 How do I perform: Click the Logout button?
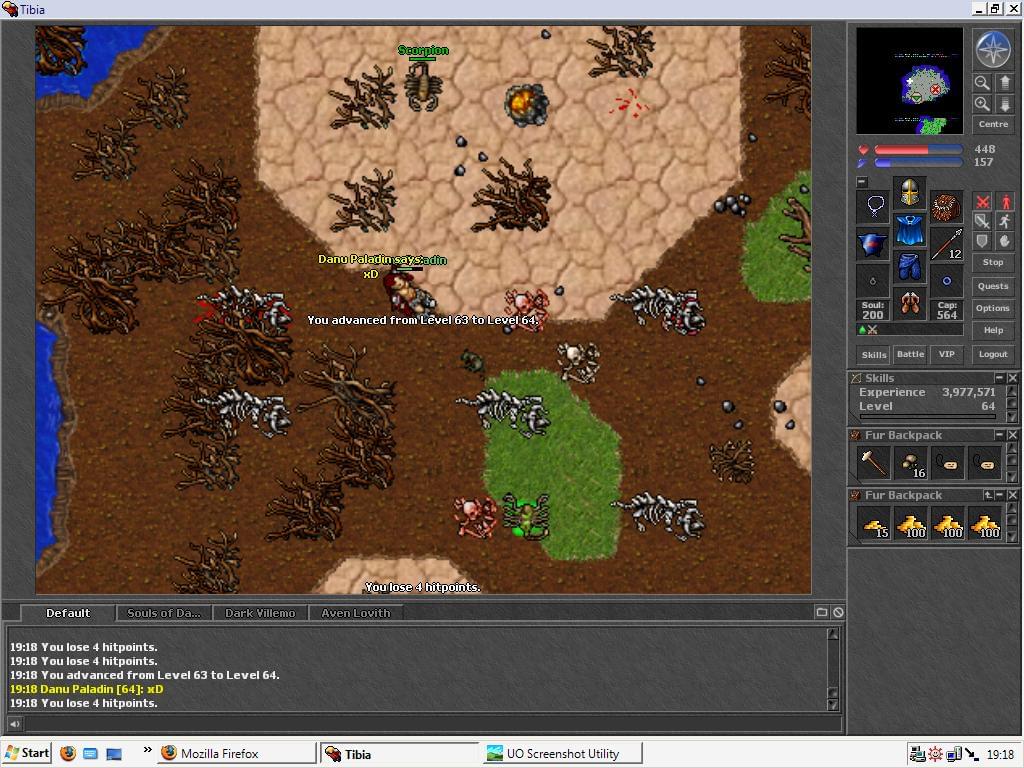pos(993,354)
